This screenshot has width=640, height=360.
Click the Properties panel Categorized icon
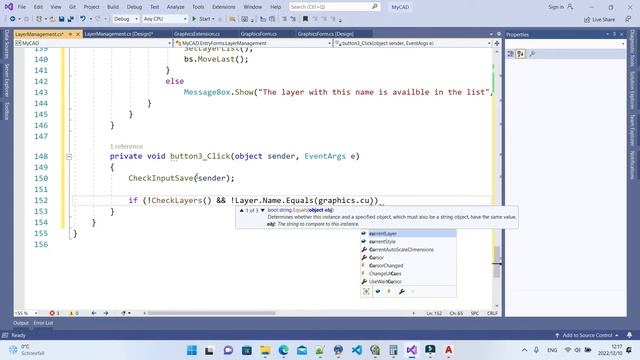pyautogui.click(x=510, y=54)
